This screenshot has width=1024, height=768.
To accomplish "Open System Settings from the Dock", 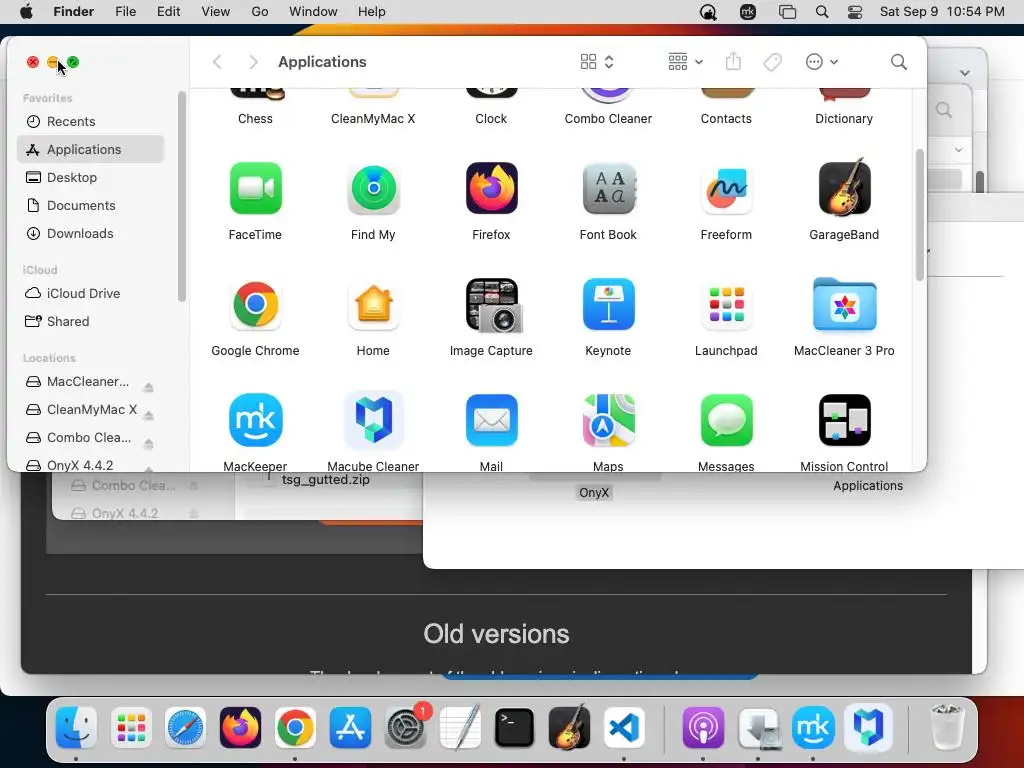I will point(406,727).
